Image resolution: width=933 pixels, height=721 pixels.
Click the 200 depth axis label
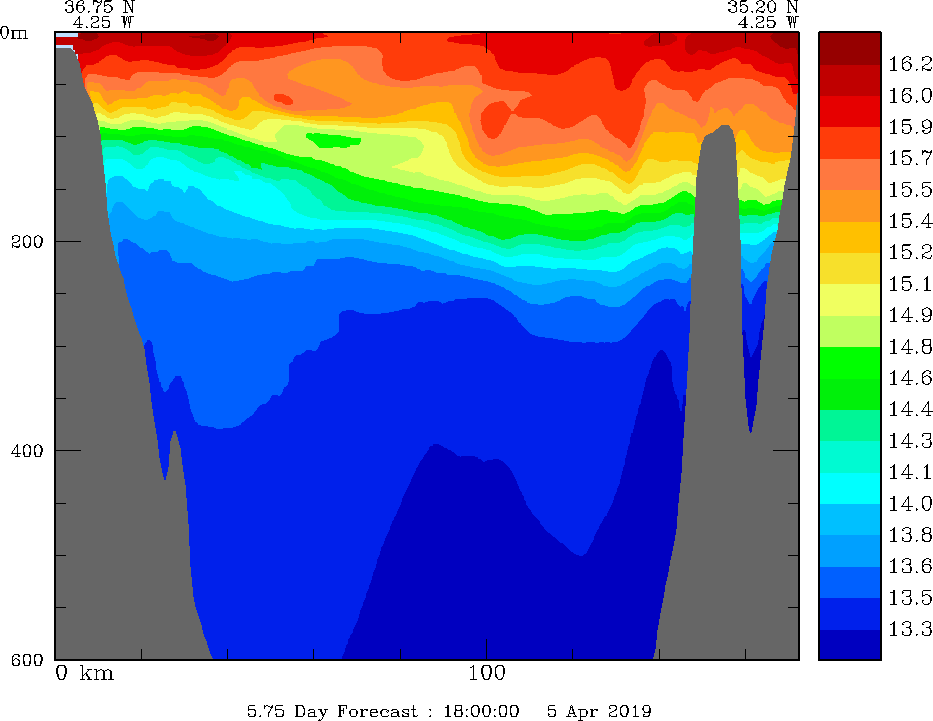(x=27, y=242)
